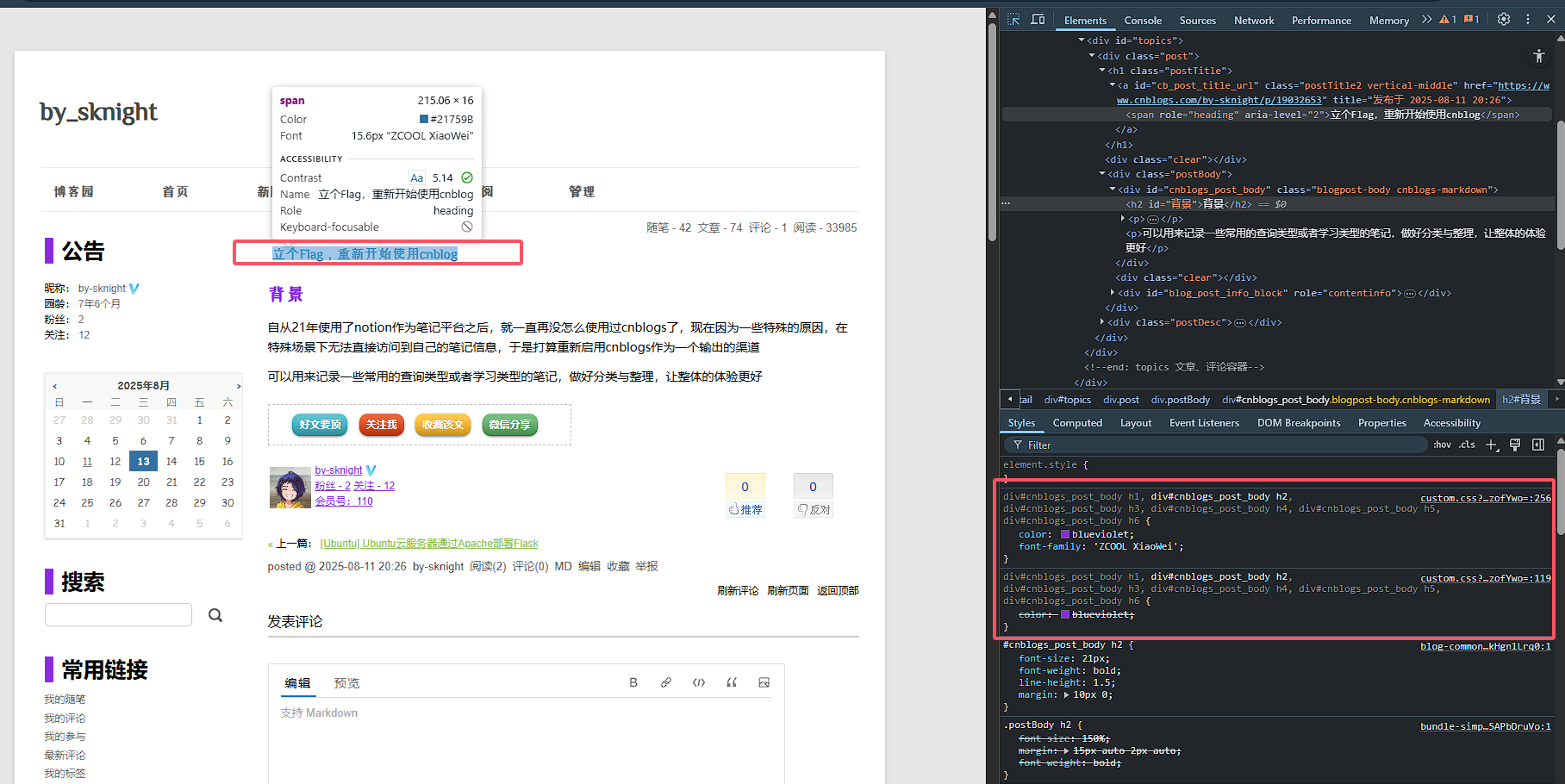Open the Computed styles tab
The width and height of the screenshot is (1565, 784).
tap(1077, 423)
